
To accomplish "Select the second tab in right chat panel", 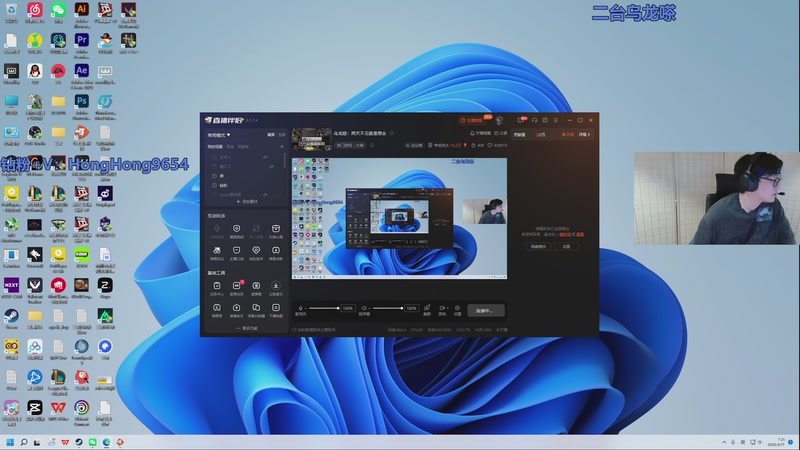I will [541, 134].
